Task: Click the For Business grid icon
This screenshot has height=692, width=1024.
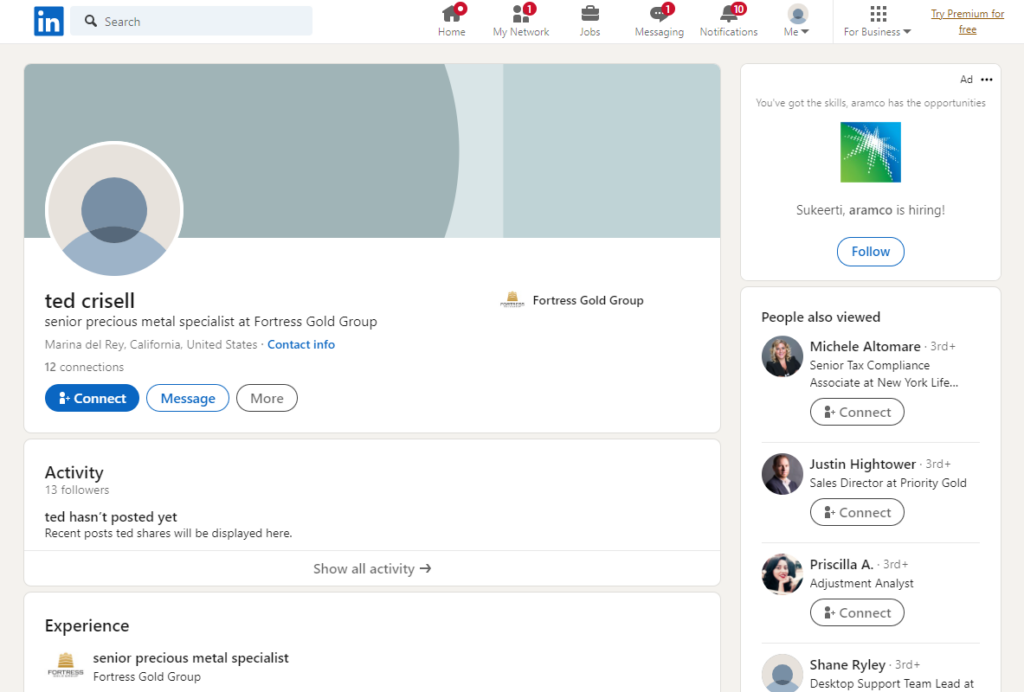Action: click(x=878, y=14)
